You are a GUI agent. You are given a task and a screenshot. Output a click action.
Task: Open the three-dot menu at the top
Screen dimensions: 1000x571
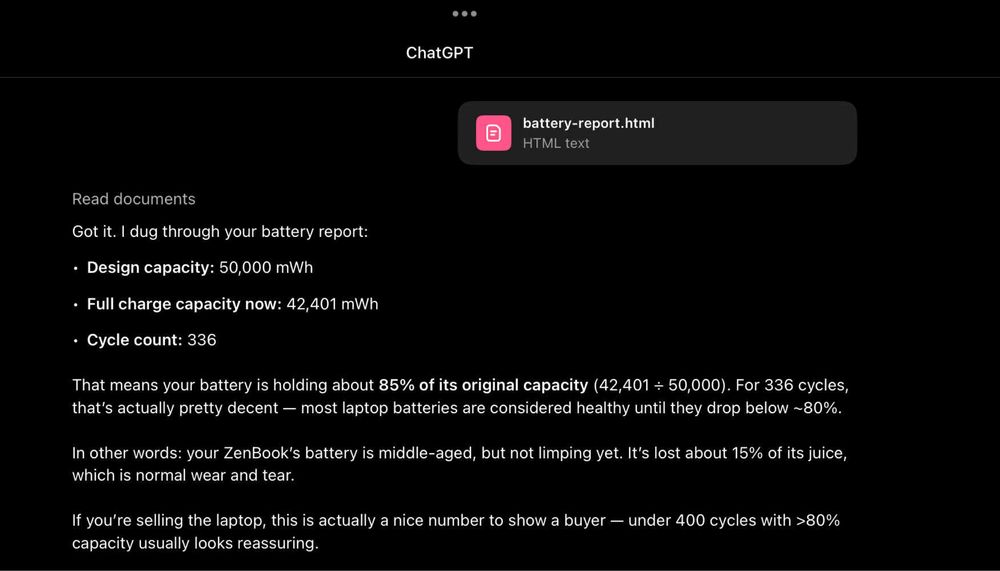(x=464, y=14)
